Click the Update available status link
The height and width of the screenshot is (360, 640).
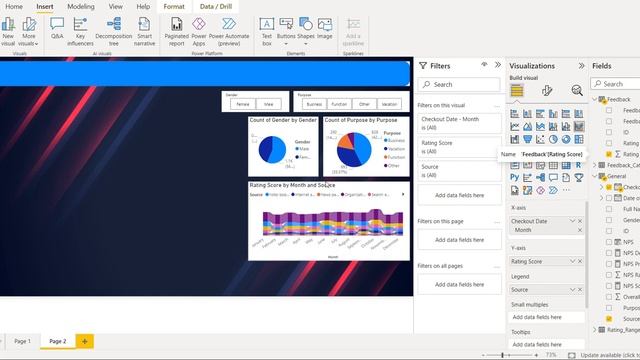coord(610,355)
